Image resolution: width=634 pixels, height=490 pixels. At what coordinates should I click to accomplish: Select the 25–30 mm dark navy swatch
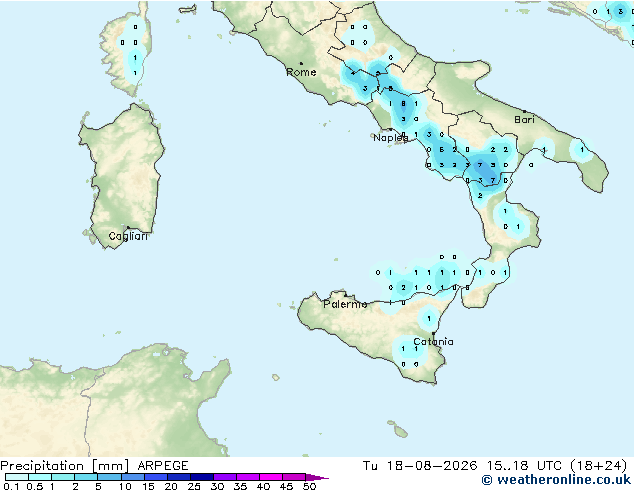pos(202,477)
